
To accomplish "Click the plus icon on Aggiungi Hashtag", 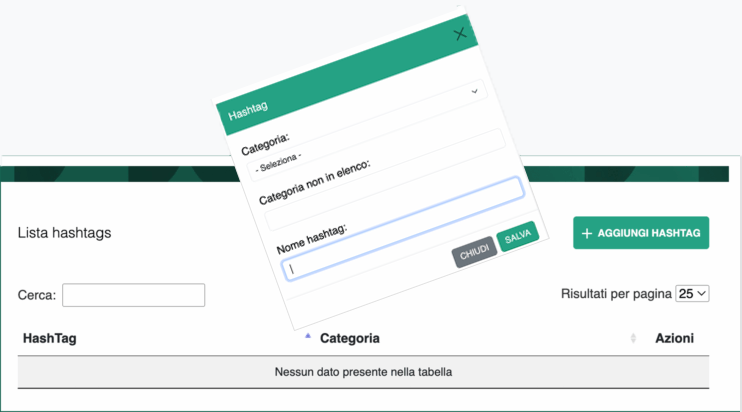I will 587,233.
